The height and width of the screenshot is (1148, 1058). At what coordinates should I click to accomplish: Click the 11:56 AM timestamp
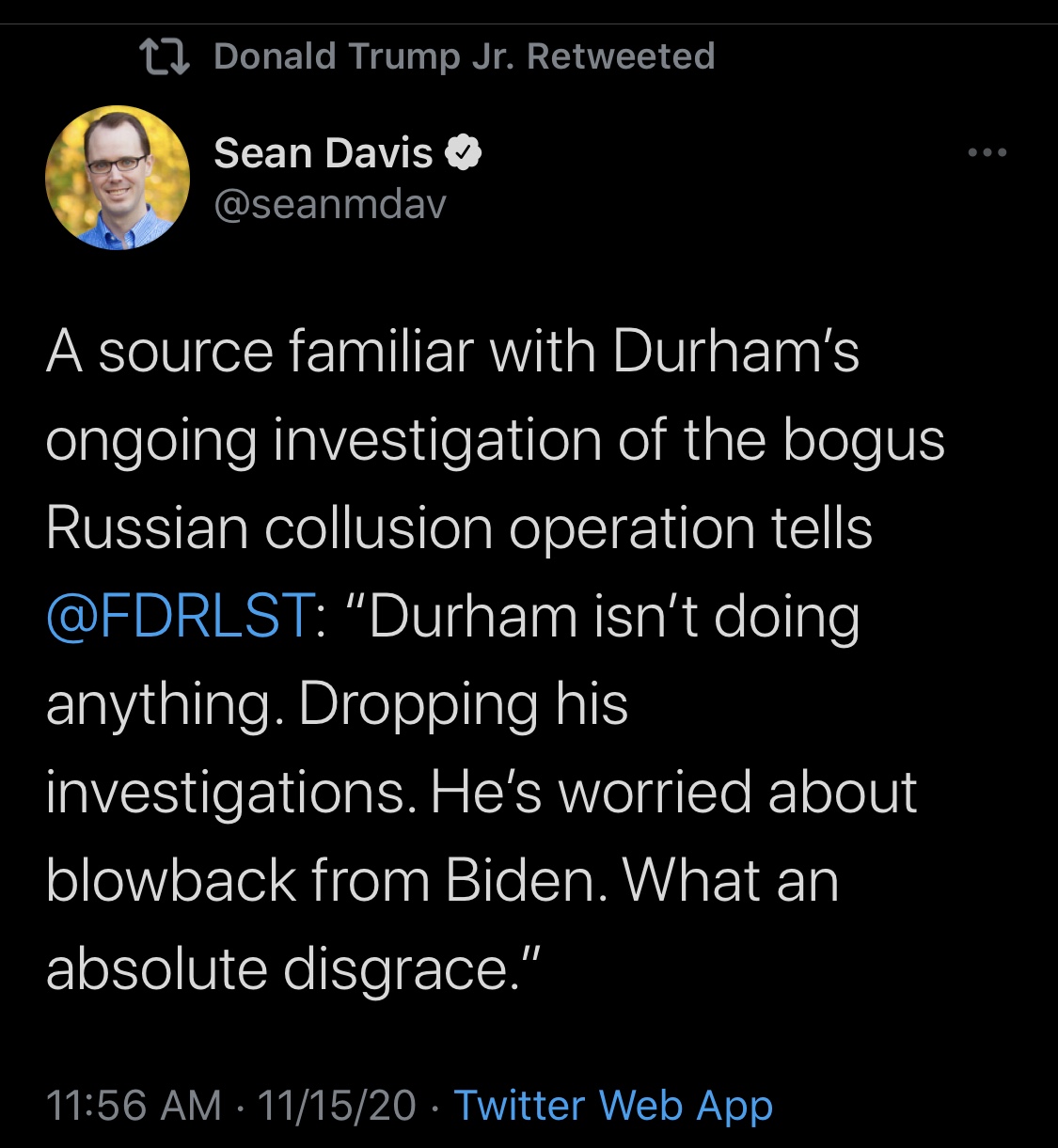pyautogui.click(x=134, y=1105)
